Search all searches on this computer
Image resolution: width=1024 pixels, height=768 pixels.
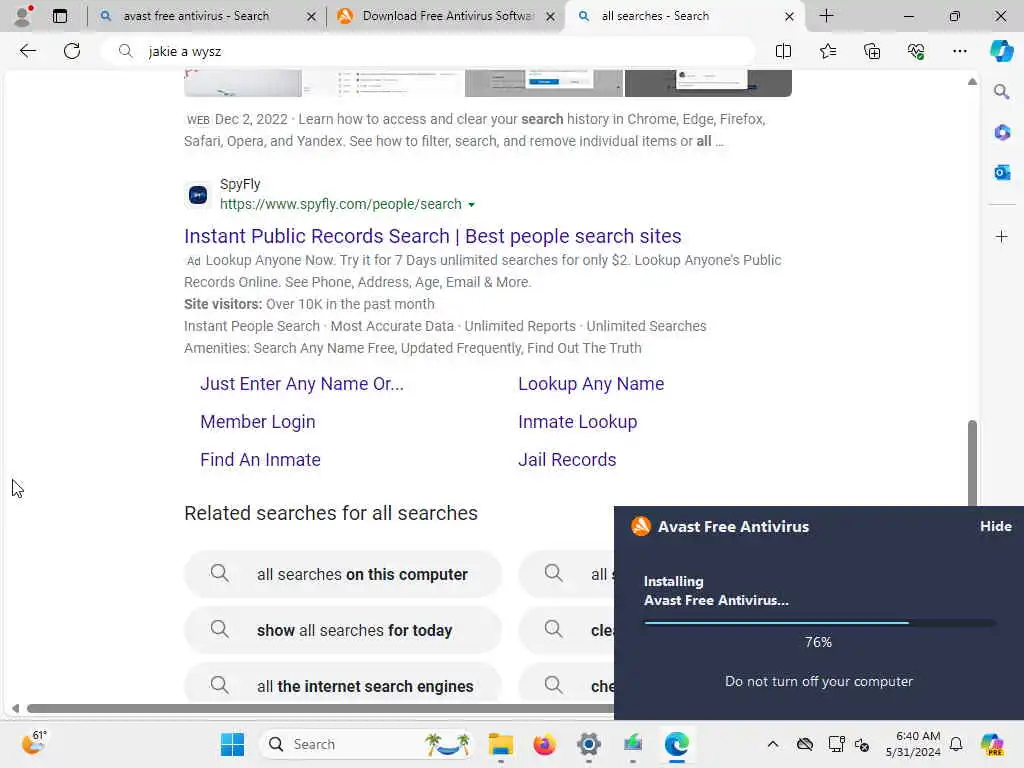(343, 574)
